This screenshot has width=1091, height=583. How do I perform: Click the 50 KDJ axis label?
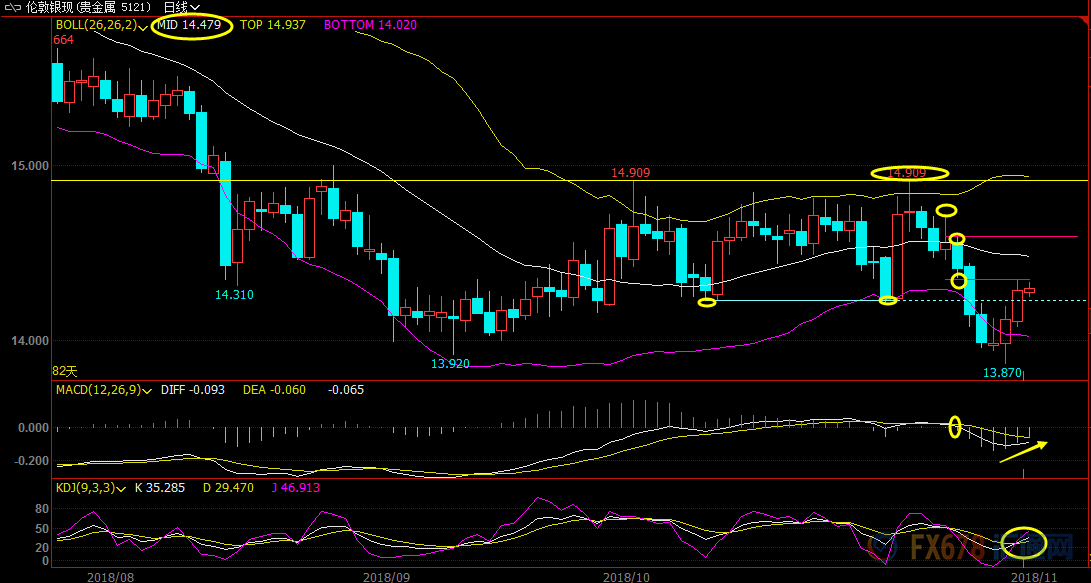click(x=42, y=529)
